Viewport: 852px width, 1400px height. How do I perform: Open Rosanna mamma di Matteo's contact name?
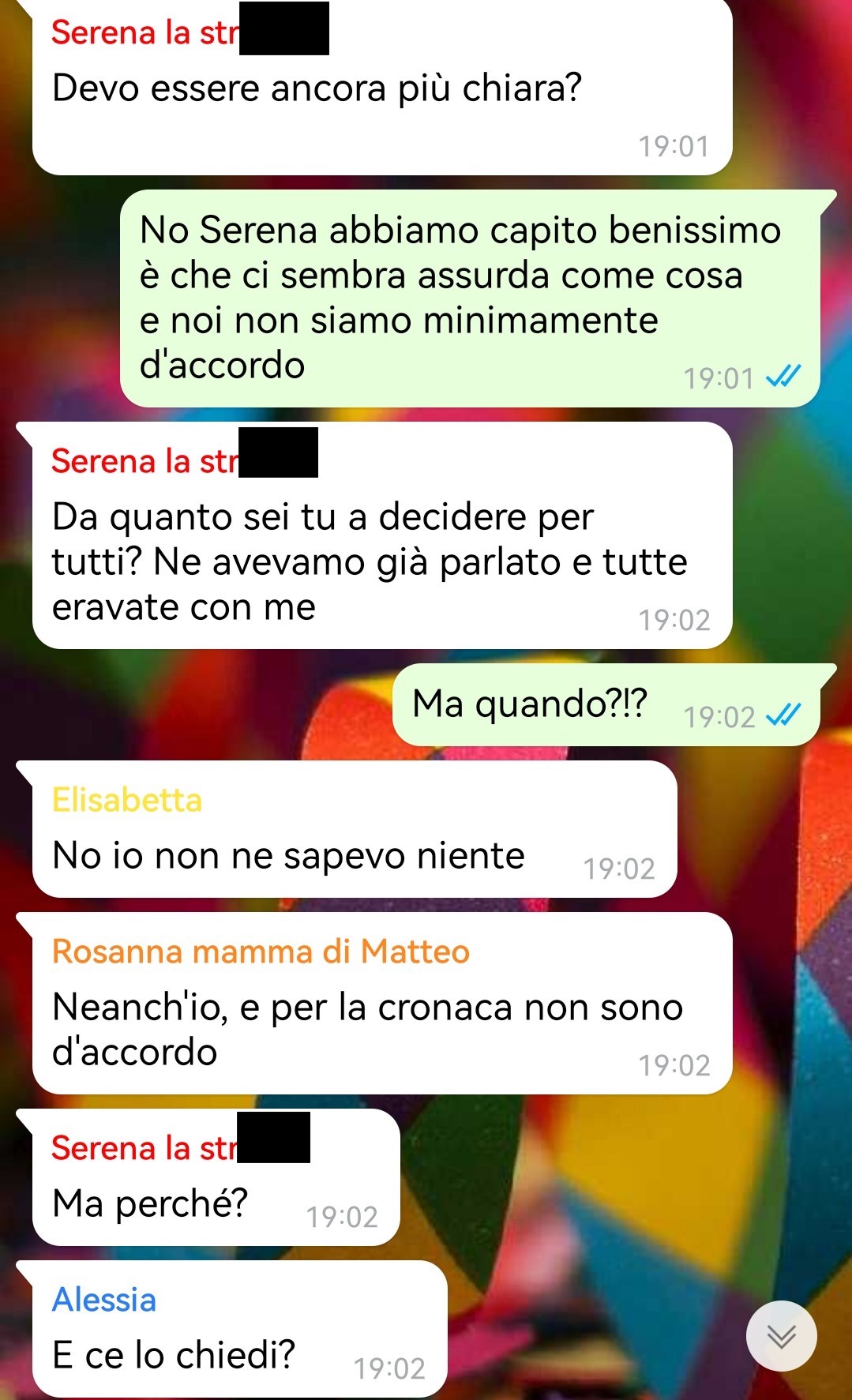(261, 951)
